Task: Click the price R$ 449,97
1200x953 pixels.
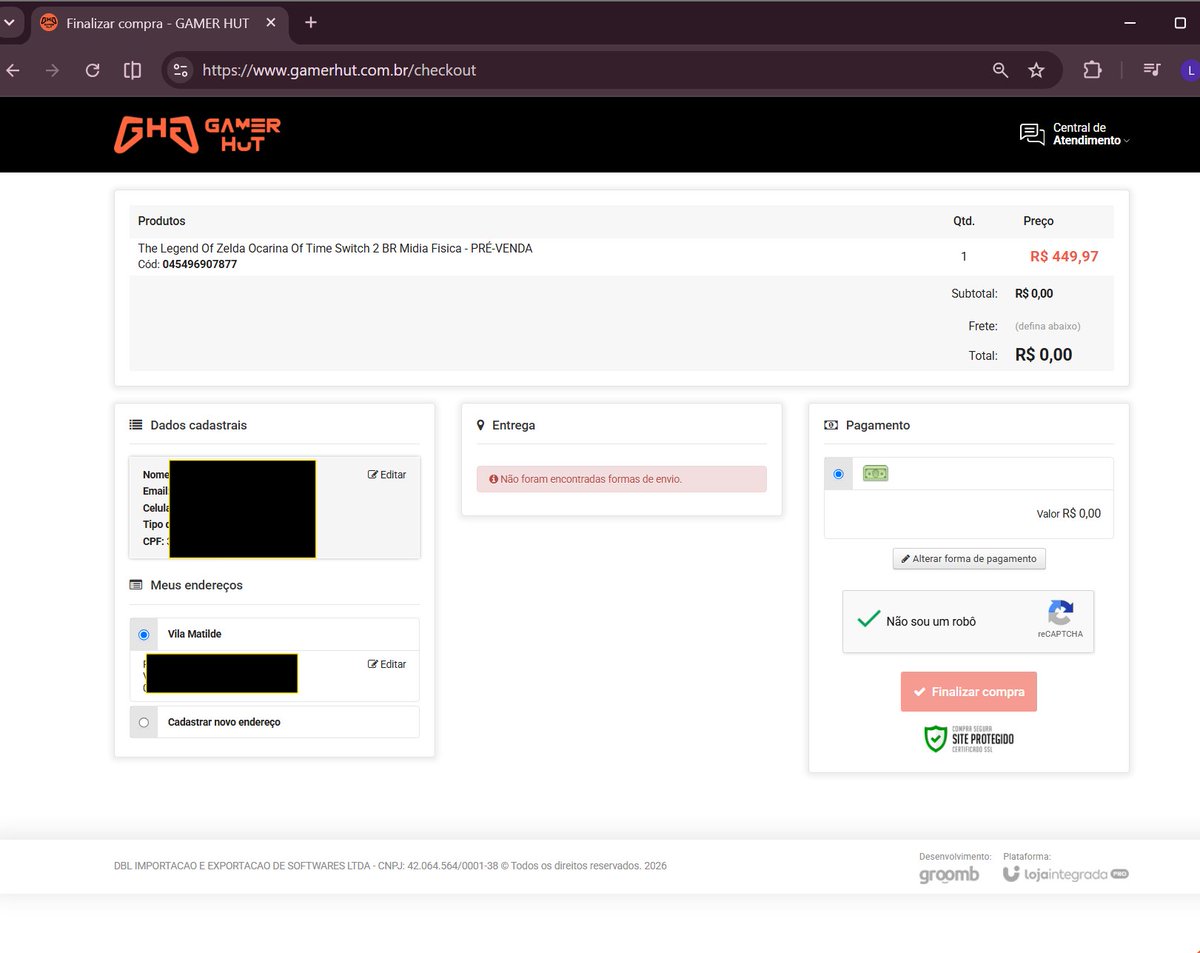Action: pyautogui.click(x=1064, y=257)
